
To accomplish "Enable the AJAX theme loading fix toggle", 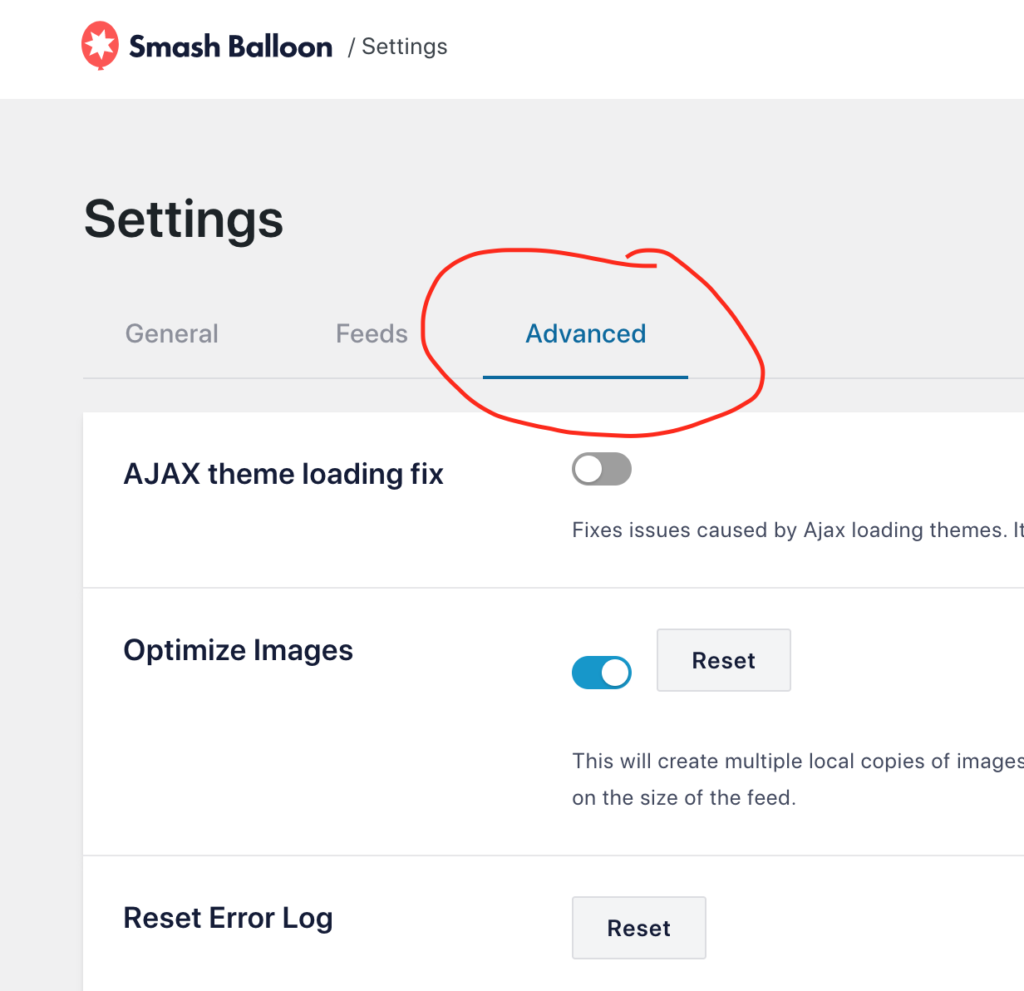I will click(x=601, y=469).
